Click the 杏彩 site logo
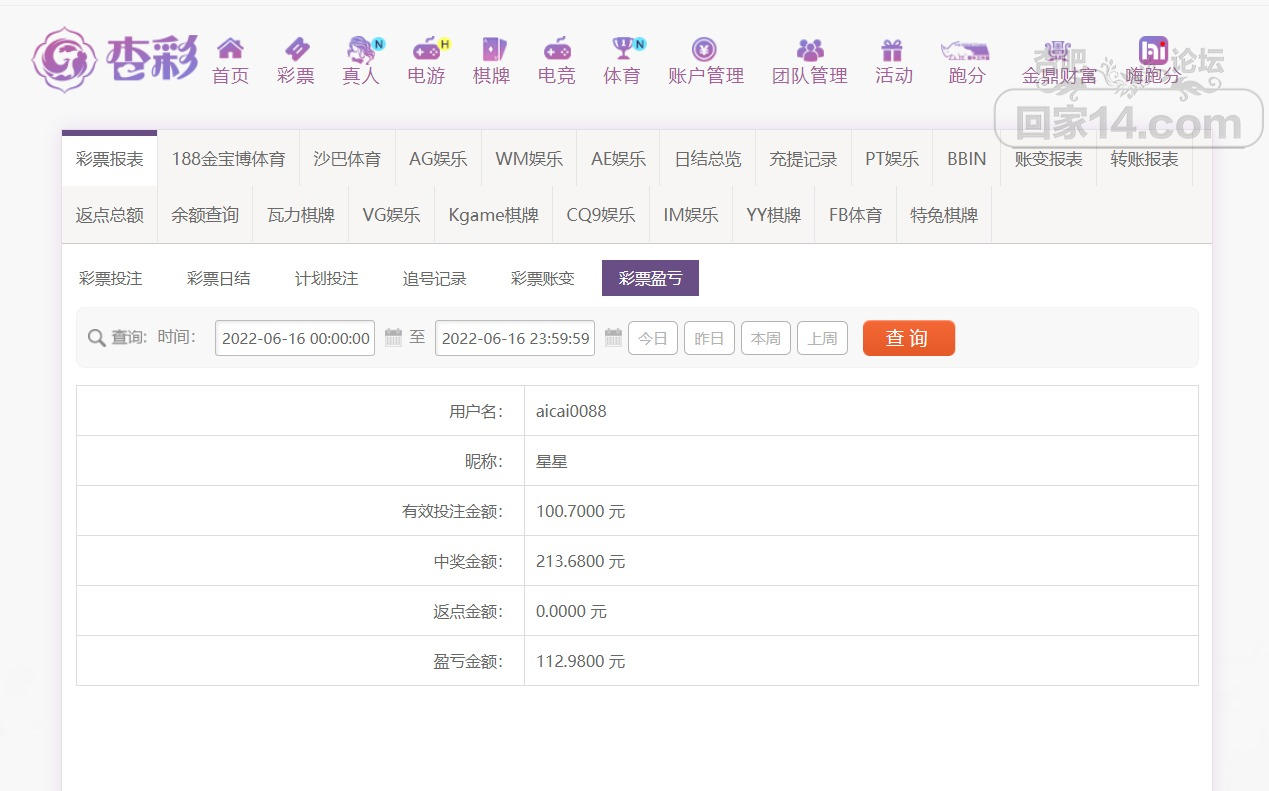The image size is (1269, 791). tap(114, 59)
